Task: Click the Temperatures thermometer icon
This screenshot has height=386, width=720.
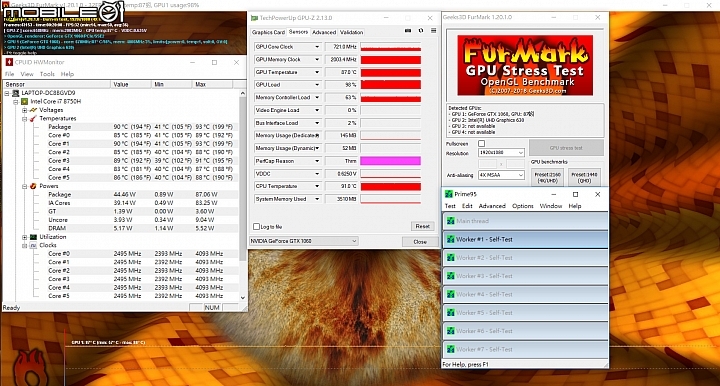Action: click(x=33, y=118)
